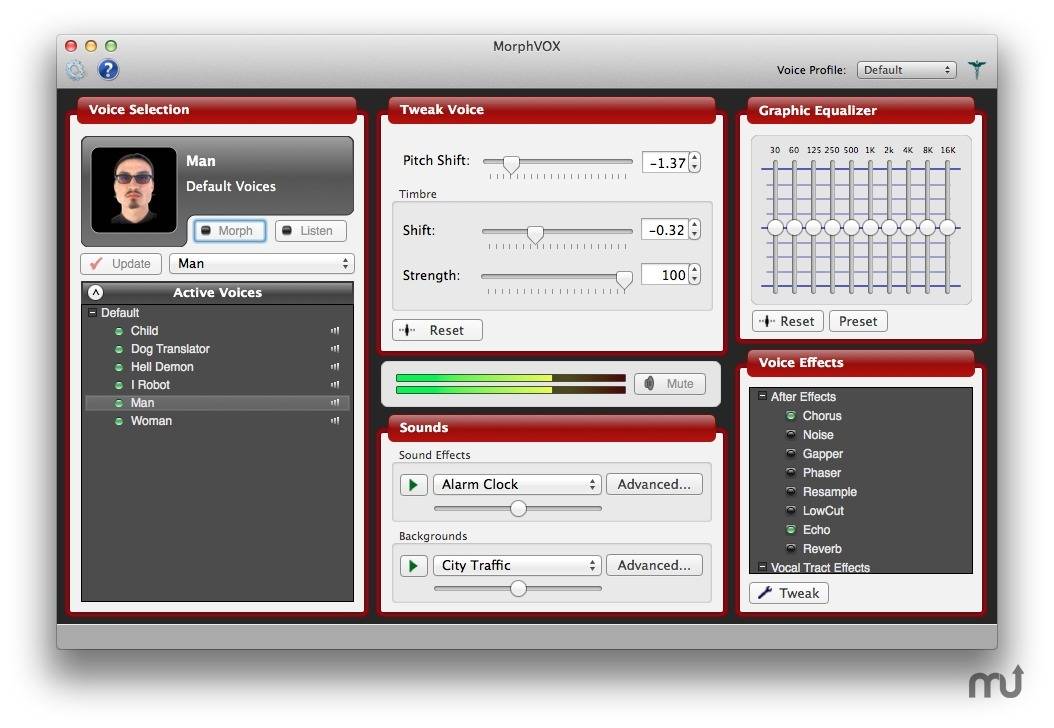Image resolution: width=1054 pixels, height=728 pixels.
Task: Click the equalizer bars icon next to Child
Action: tap(335, 331)
